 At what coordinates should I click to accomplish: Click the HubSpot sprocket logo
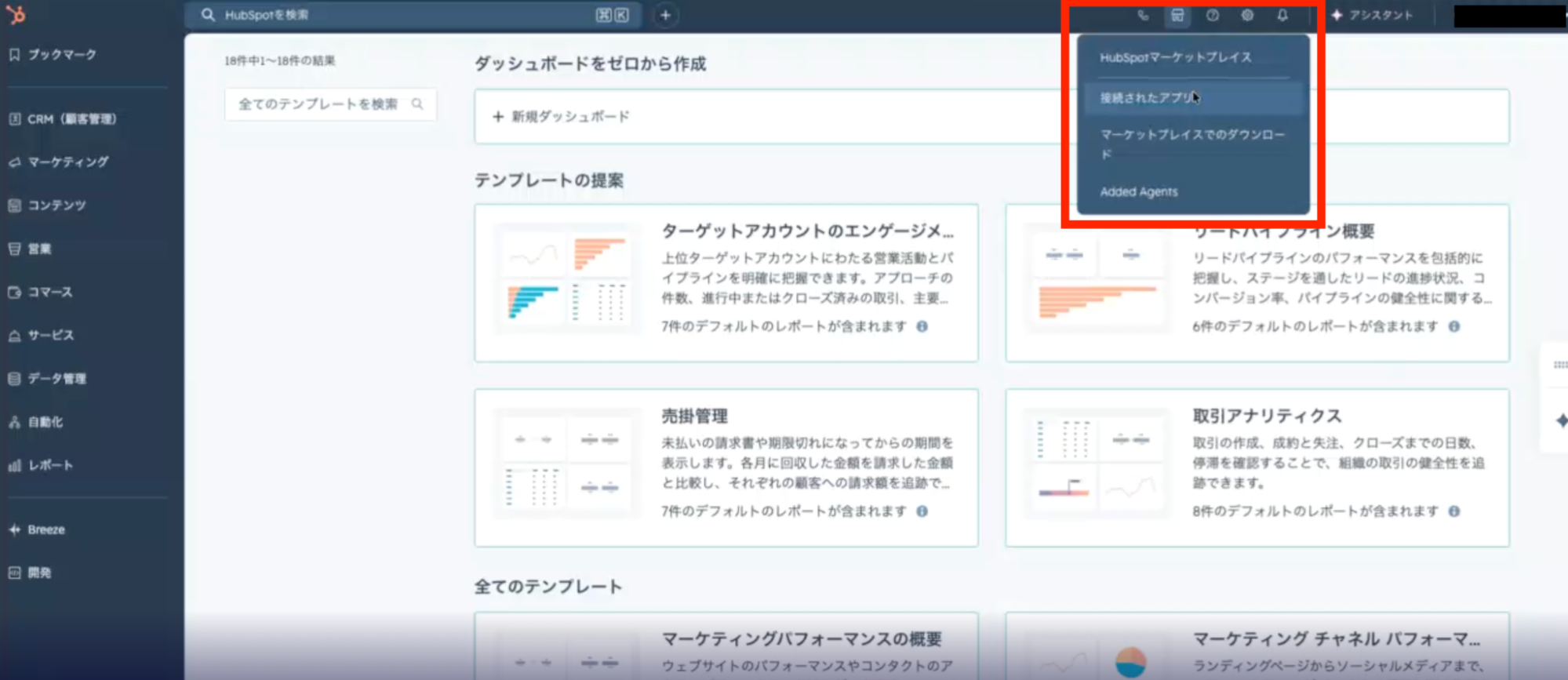coord(16,14)
